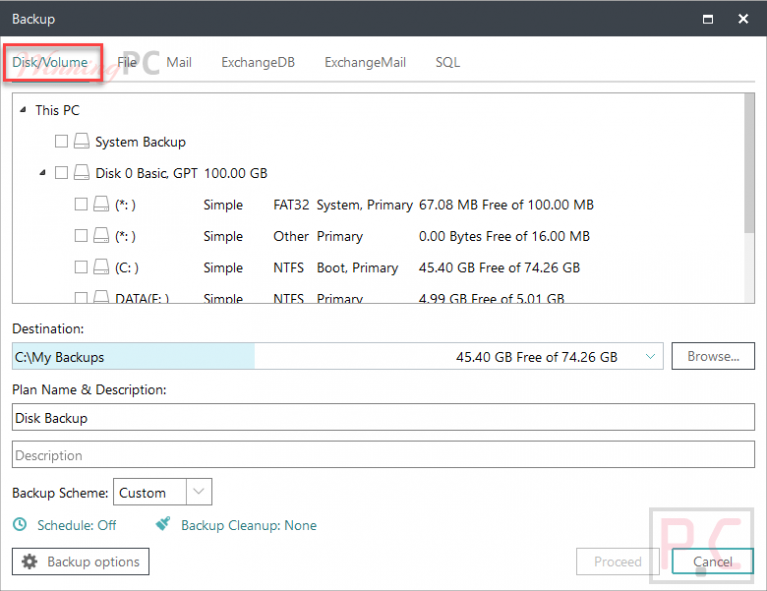Open the ExchangeDB tab
Viewport: 767px width, 591px height.
pyautogui.click(x=258, y=63)
